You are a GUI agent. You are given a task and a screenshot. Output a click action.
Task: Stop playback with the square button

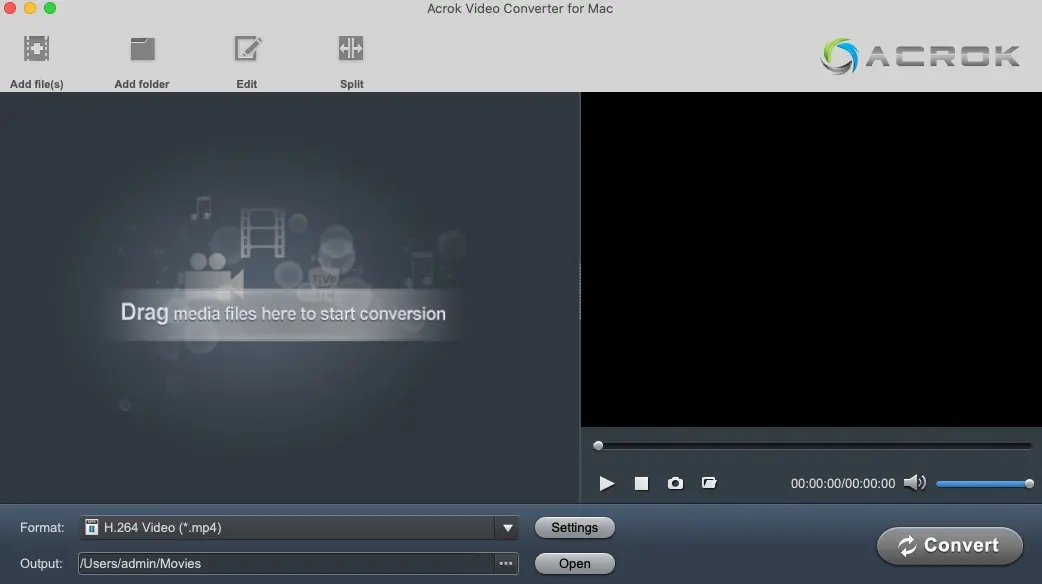(641, 484)
